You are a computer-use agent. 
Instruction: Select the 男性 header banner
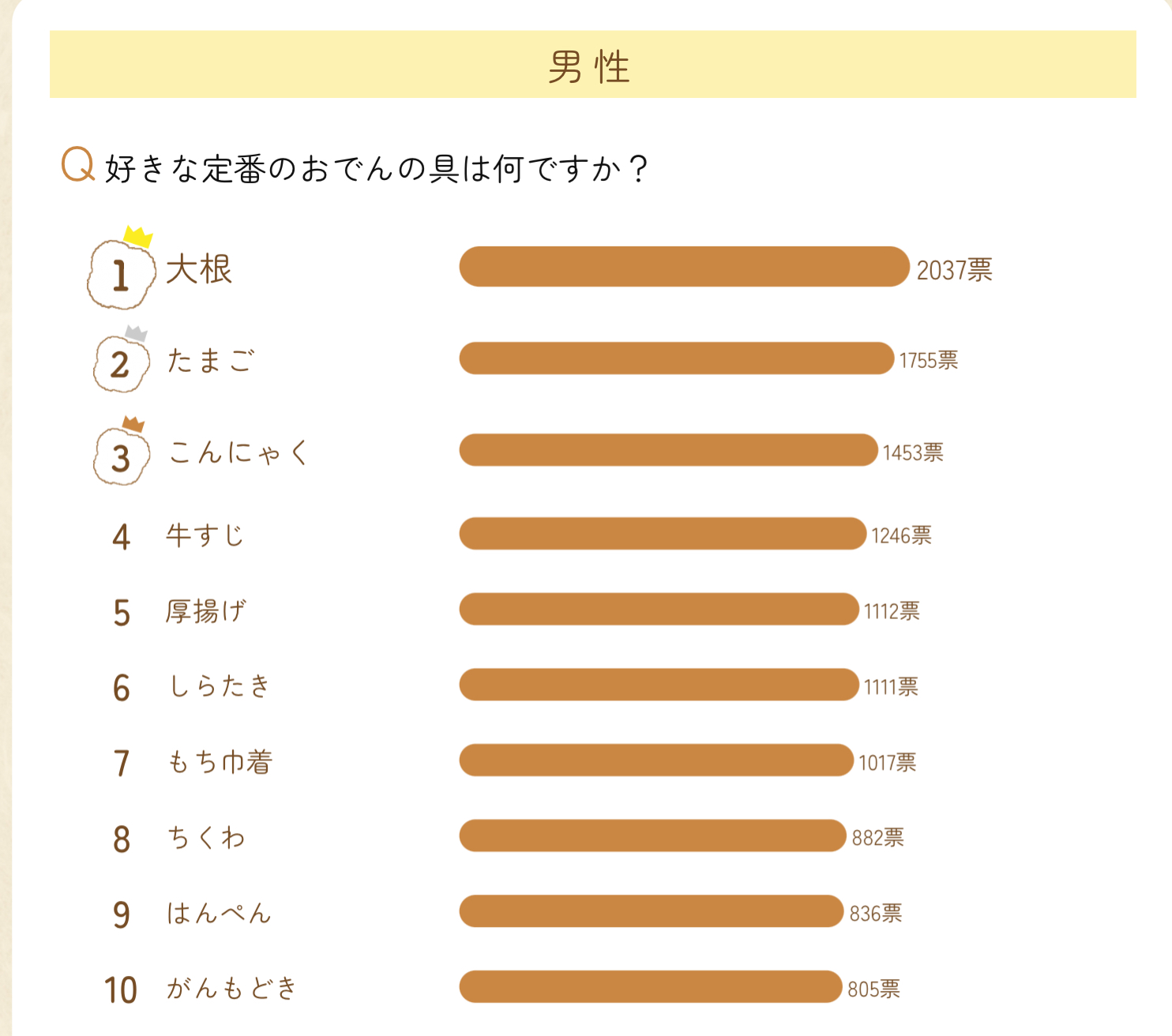(x=592, y=65)
